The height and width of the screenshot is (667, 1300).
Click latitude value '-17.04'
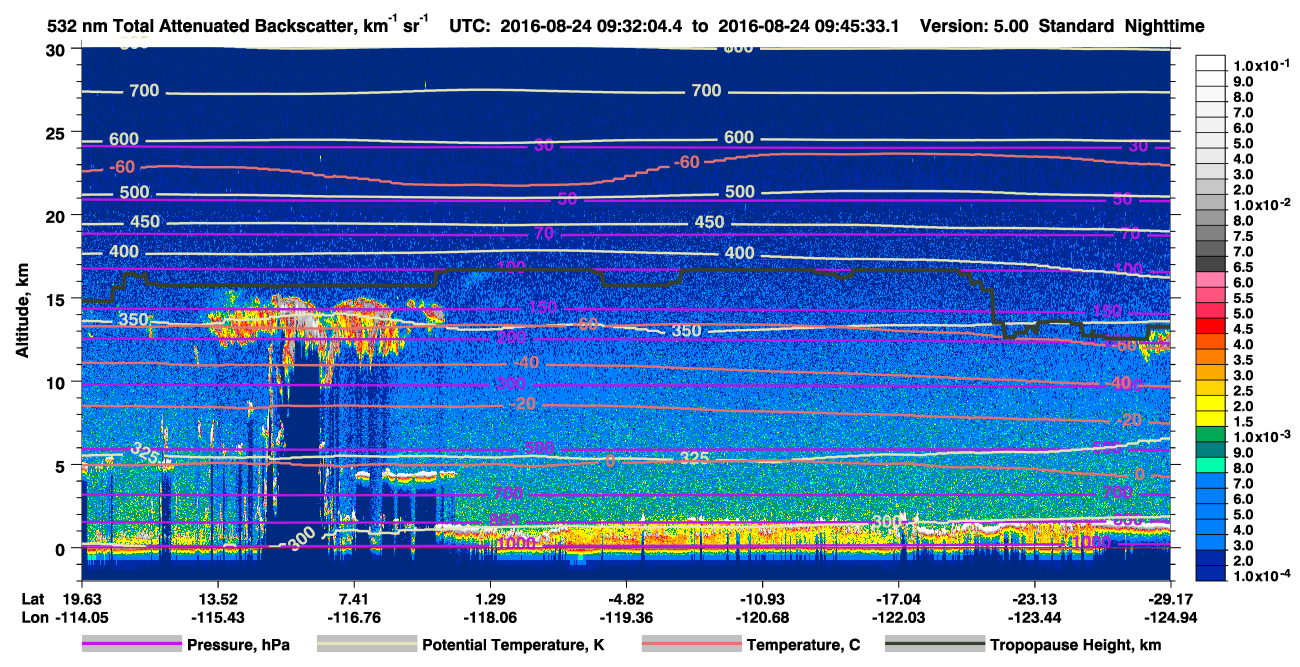(x=898, y=600)
